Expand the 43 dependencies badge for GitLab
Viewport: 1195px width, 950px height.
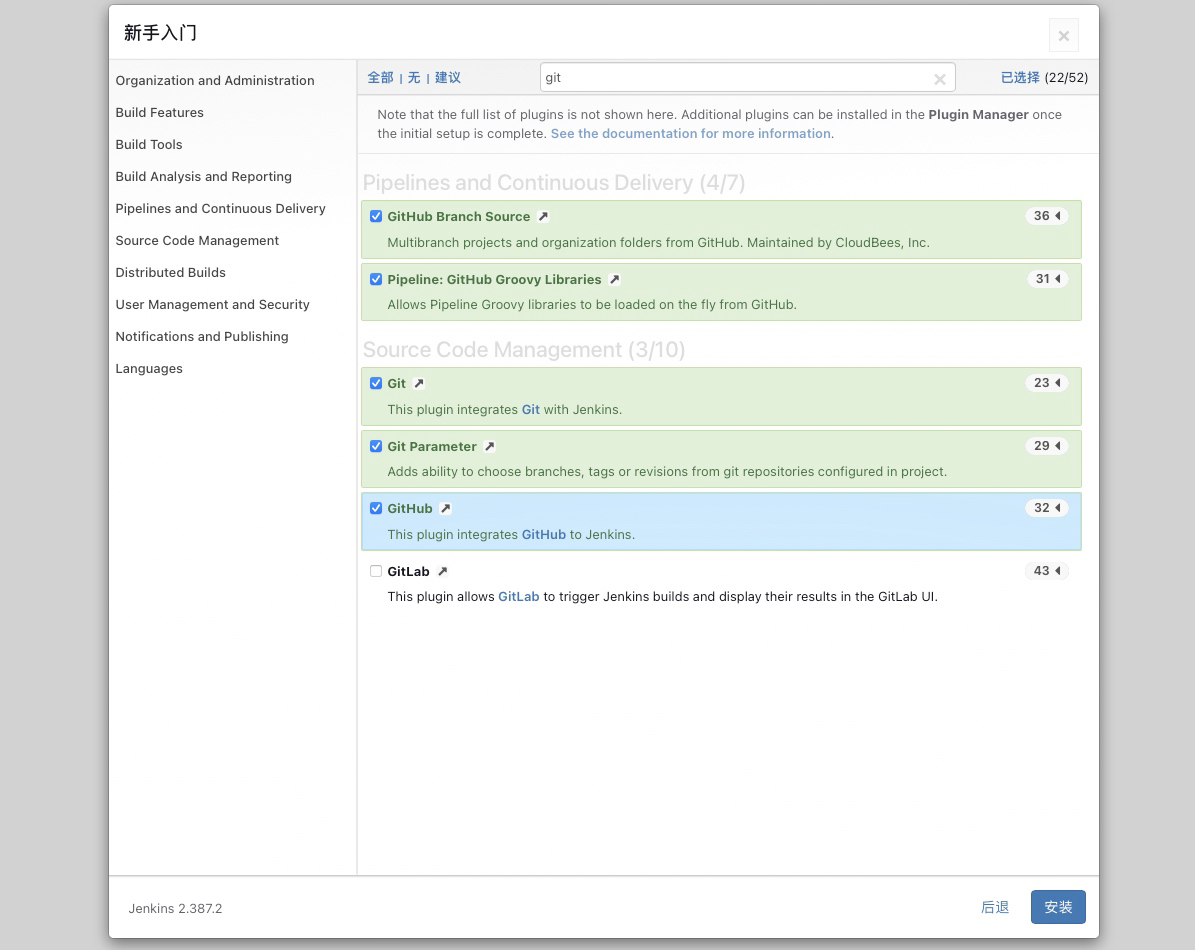(1047, 571)
